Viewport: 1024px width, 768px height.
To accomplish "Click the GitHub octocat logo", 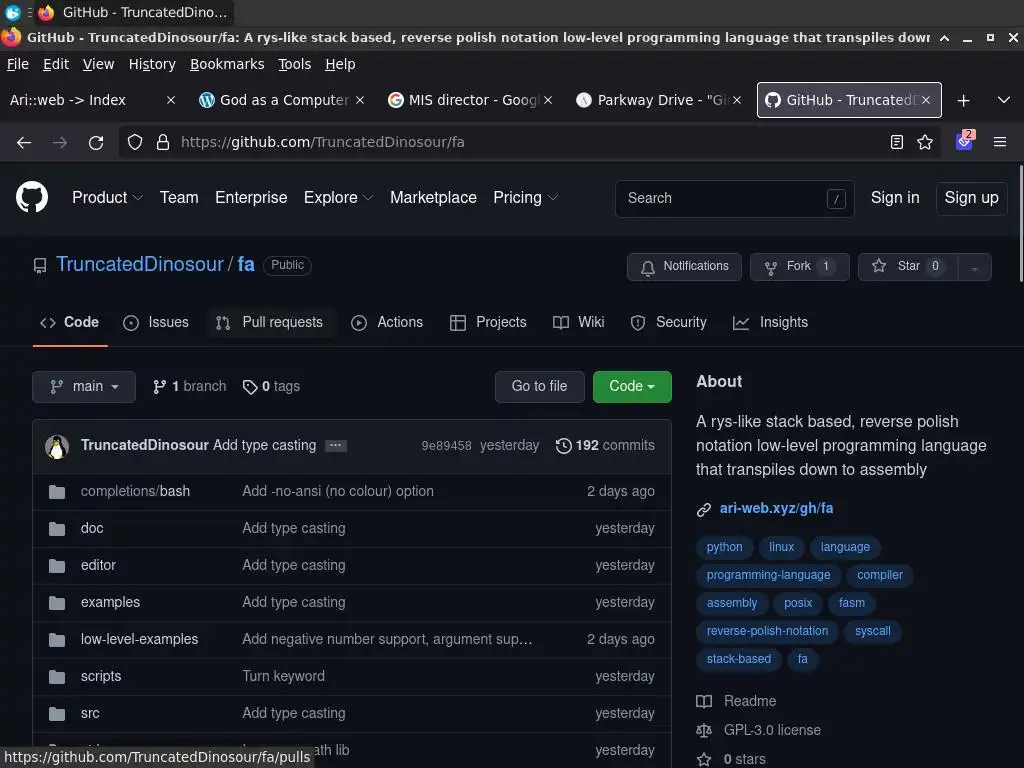I will [x=32, y=197].
